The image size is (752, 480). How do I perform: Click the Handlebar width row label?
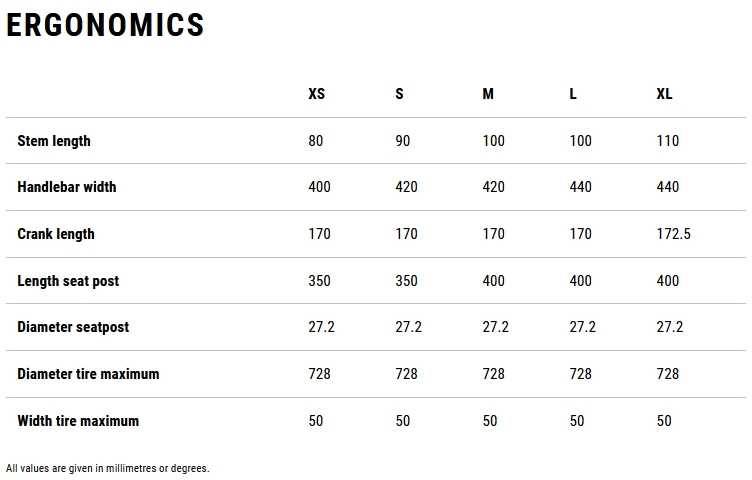pyautogui.click(x=67, y=187)
